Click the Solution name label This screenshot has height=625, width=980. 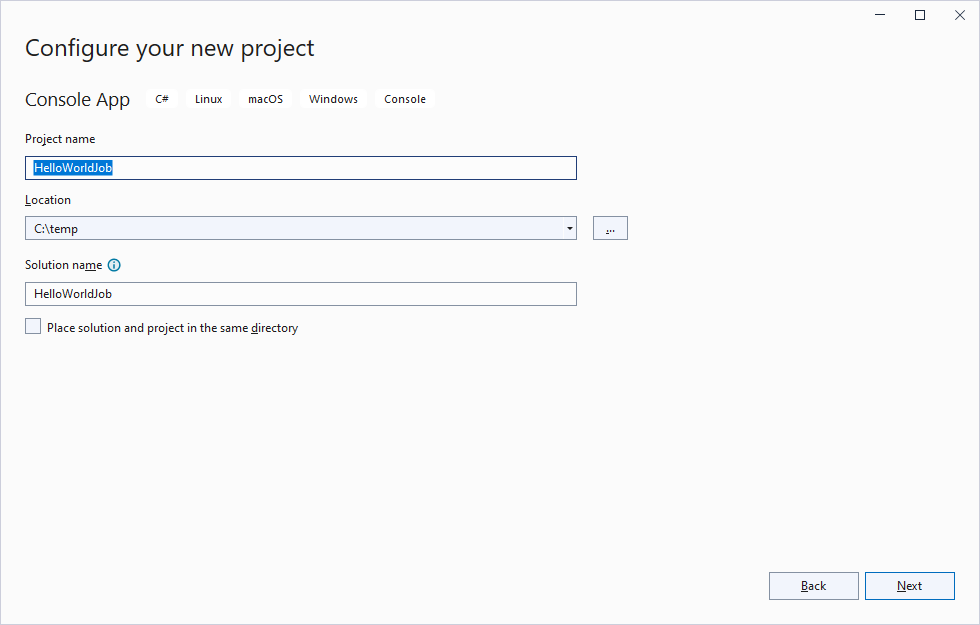pyautogui.click(x=63, y=265)
